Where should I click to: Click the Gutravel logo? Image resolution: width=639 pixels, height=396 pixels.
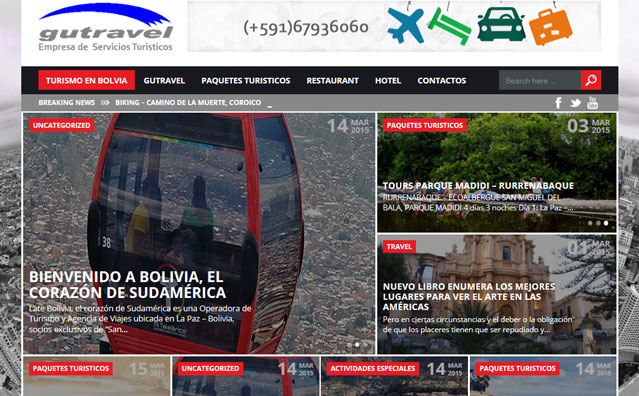click(106, 27)
